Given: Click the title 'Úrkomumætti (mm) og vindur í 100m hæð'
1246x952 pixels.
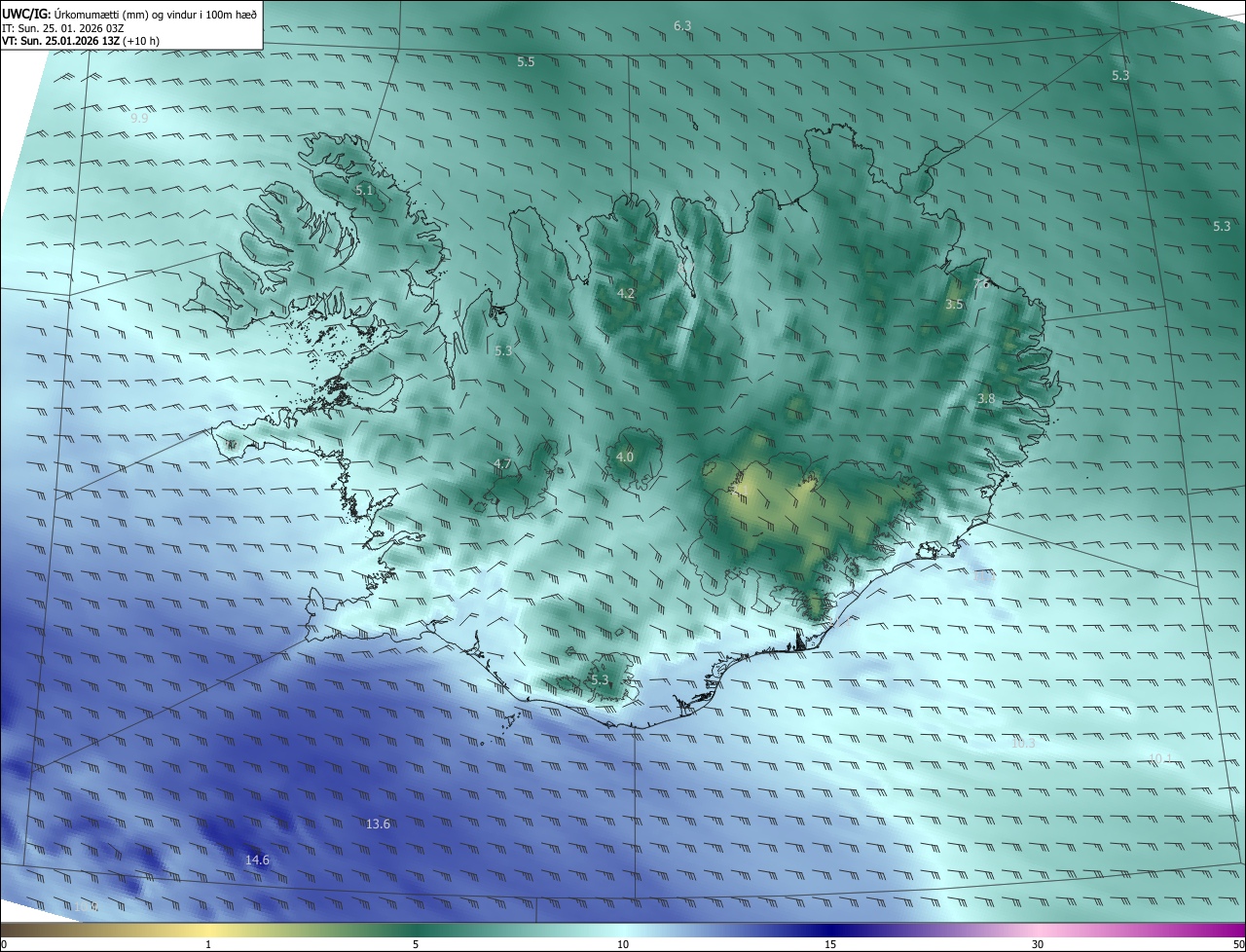Looking at the screenshot, I should [x=156, y=14].
